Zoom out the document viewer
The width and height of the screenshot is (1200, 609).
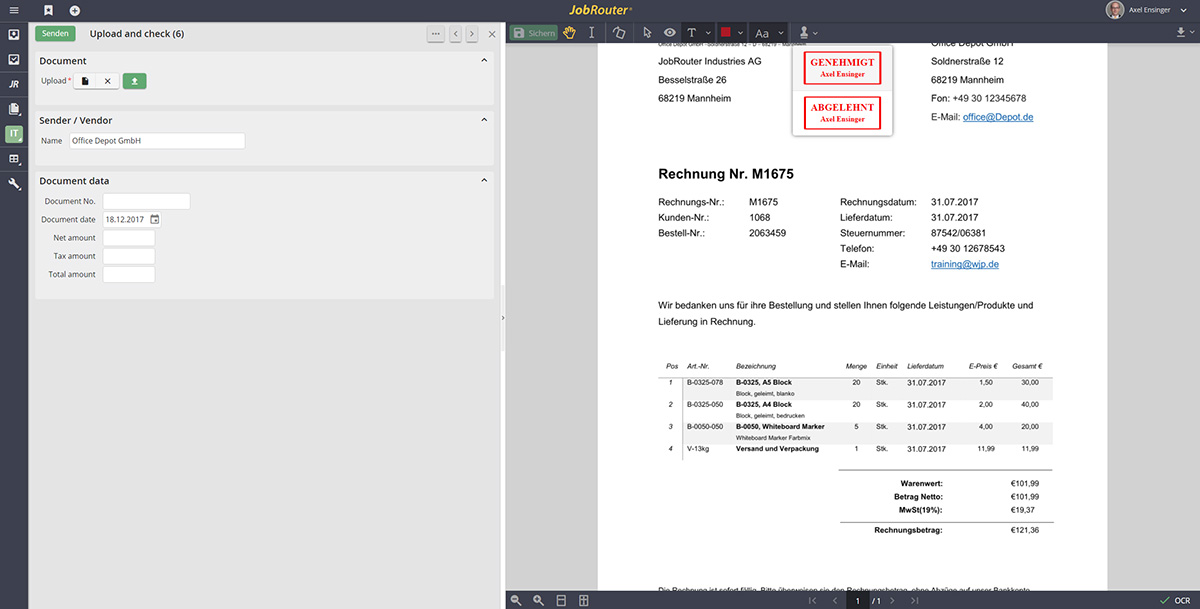coord(516,600)
